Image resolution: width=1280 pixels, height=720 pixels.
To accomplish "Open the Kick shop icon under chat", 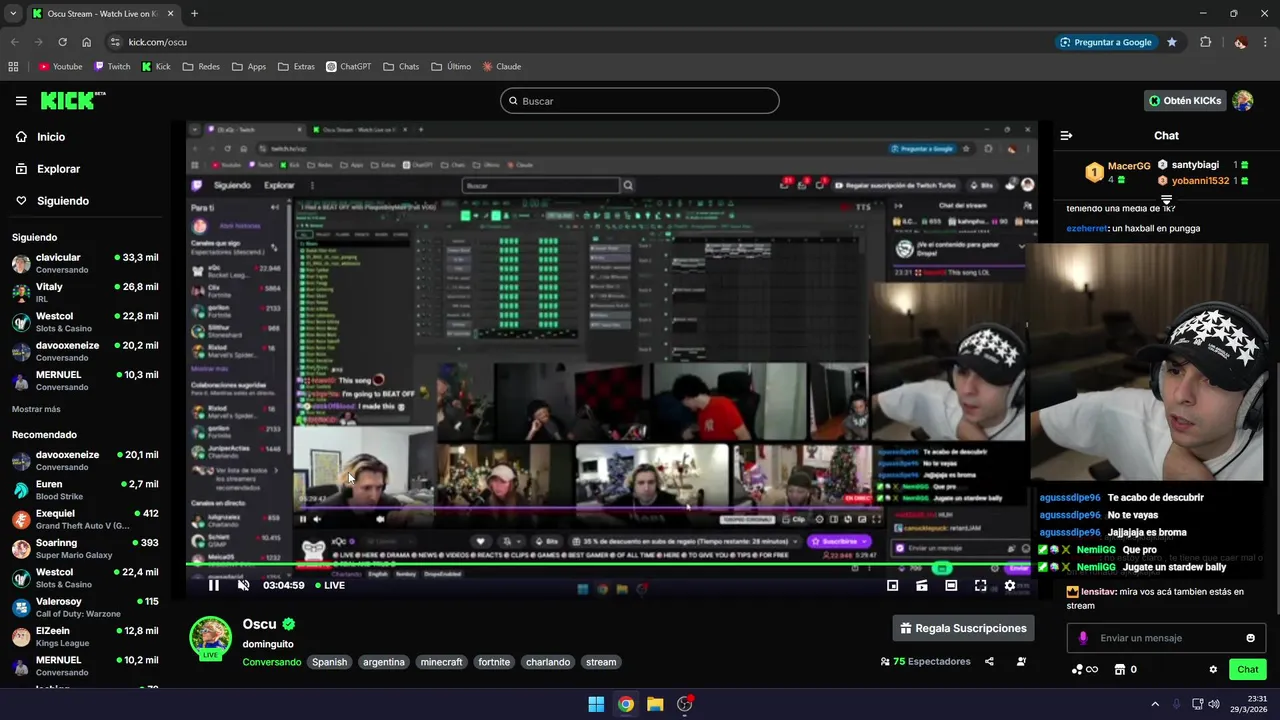I will tap(1120, 669).
